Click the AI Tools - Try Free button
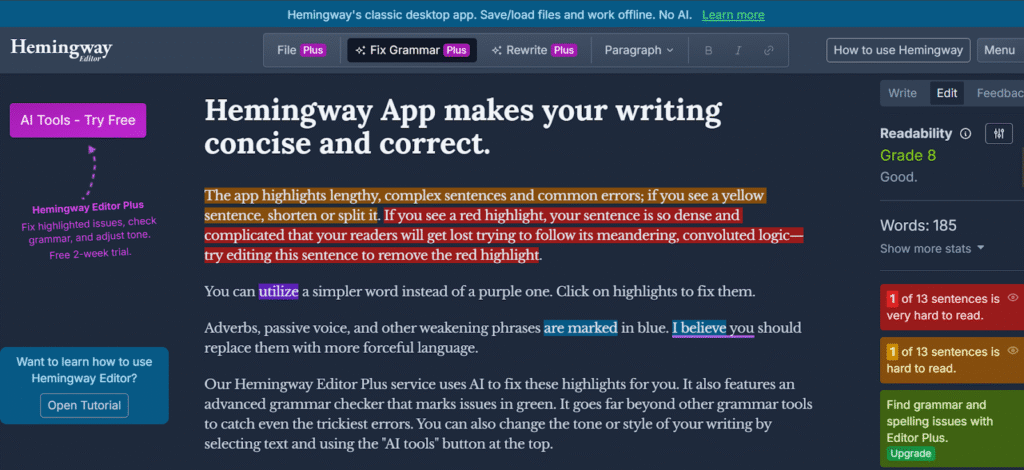This screenshot has height=470, width=1024. point(78,121)
